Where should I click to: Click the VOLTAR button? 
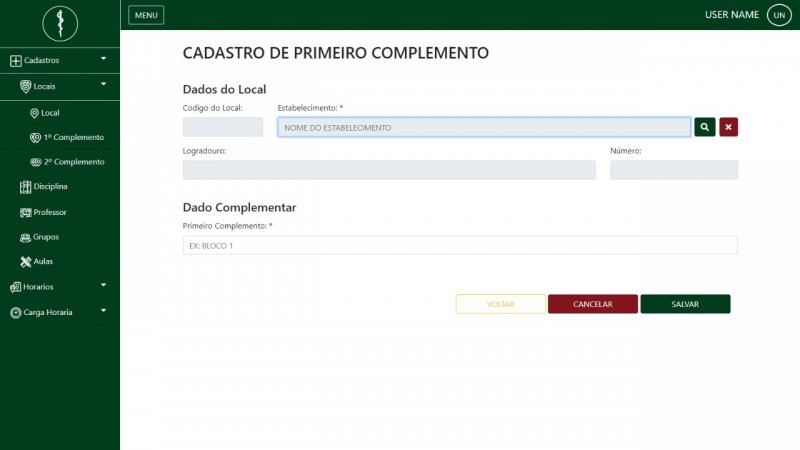(500, 304)
